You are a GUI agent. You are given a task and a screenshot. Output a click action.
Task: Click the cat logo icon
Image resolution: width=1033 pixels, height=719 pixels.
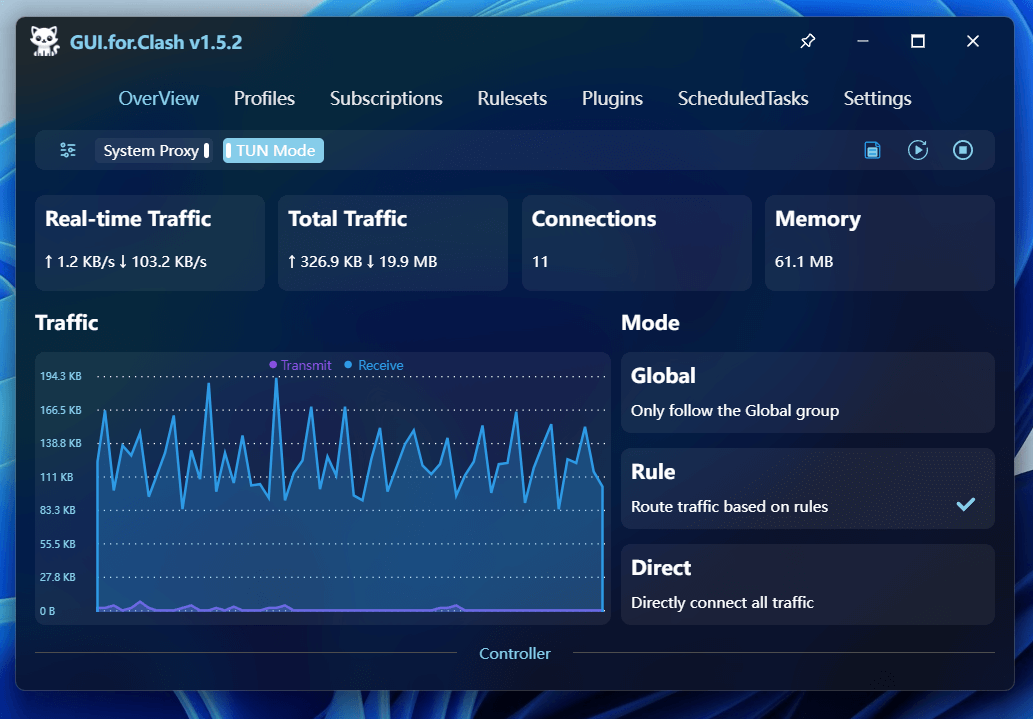click(x=45, y=42)
